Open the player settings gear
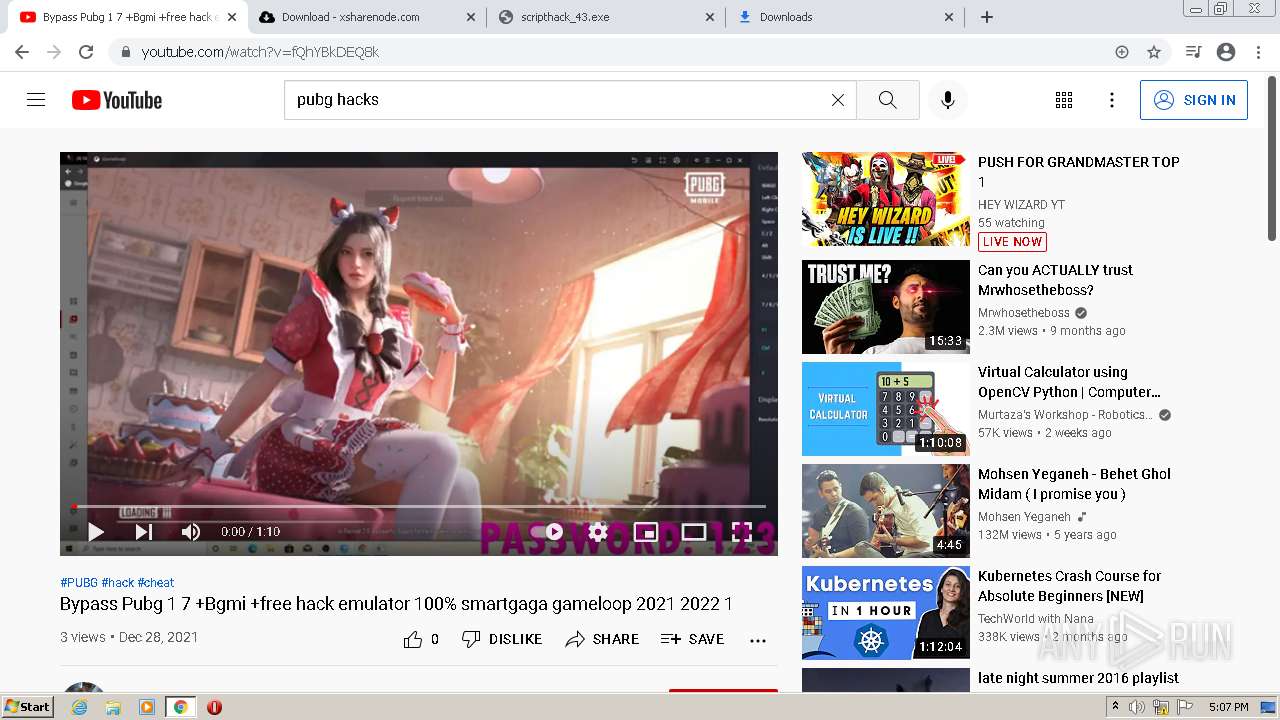Screen dimensions: 1280x720 point(598,532)
